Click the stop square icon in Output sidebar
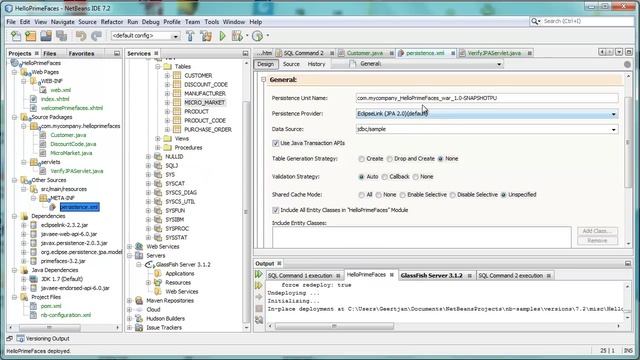 point(259,308)
